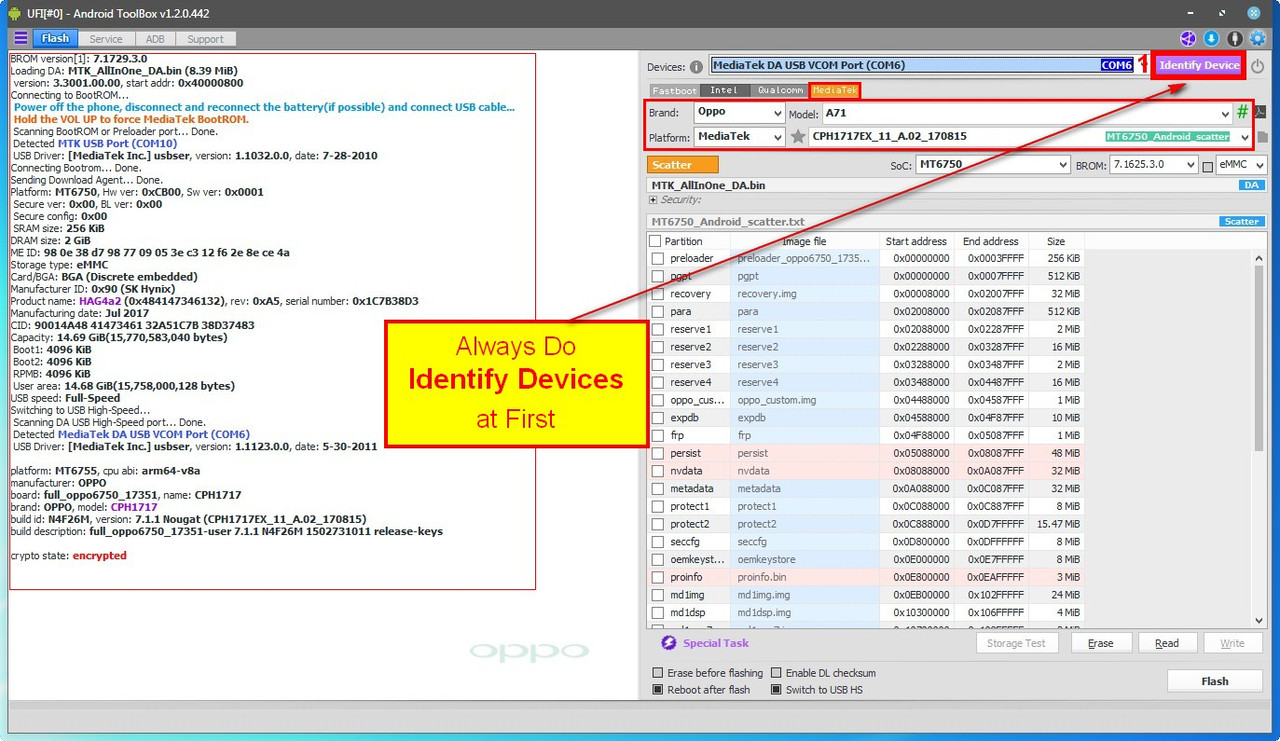The width and height of the screenshot is (1280, 741).
Task: Switch to the Service tab
Action: click(x=106, y=38)
